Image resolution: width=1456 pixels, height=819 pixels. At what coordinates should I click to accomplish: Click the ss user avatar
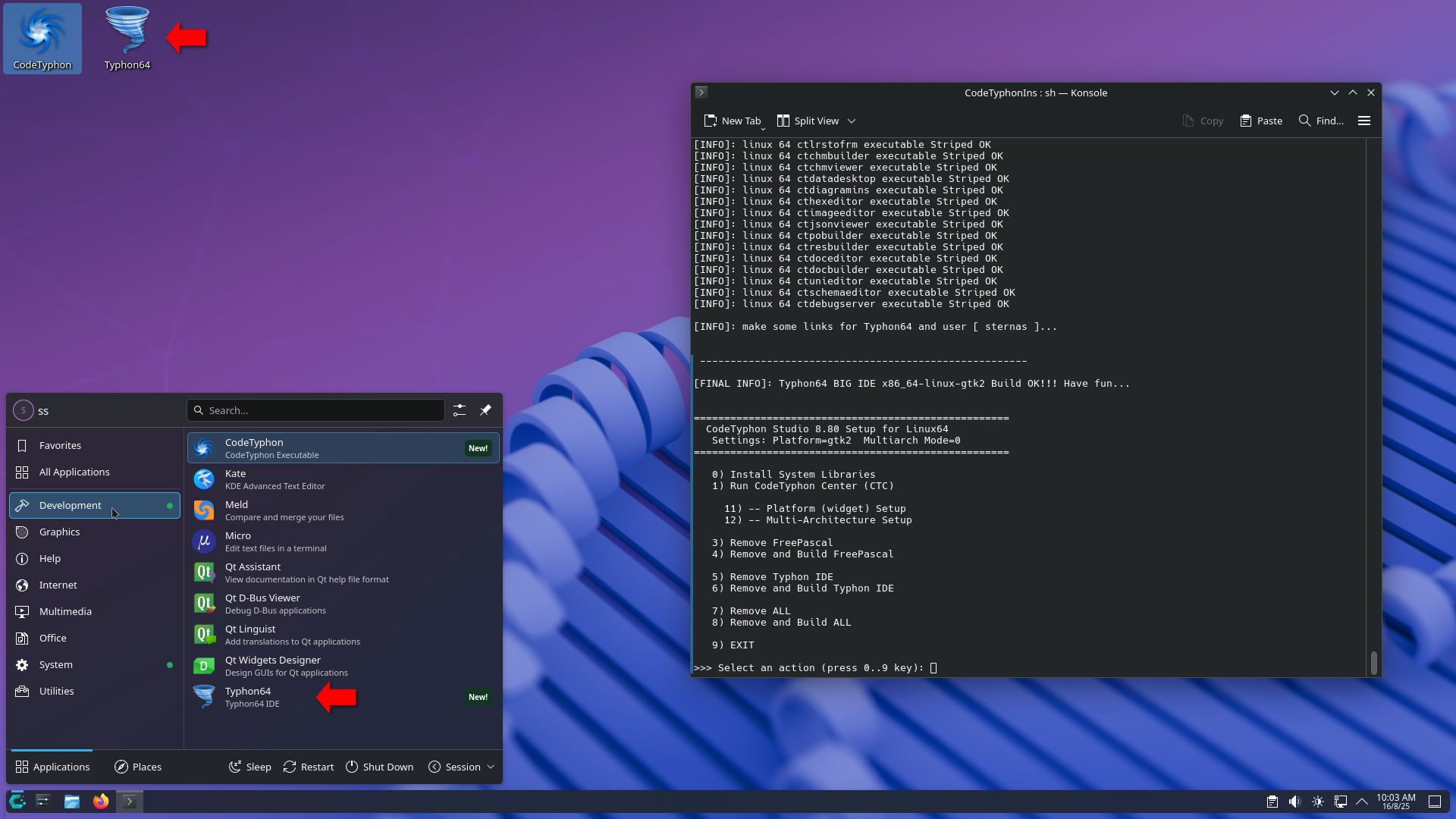(x=24, y=410)
